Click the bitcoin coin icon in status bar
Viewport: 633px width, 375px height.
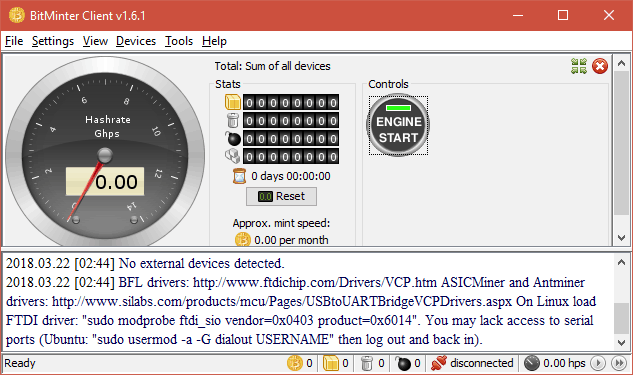point(295,363)
